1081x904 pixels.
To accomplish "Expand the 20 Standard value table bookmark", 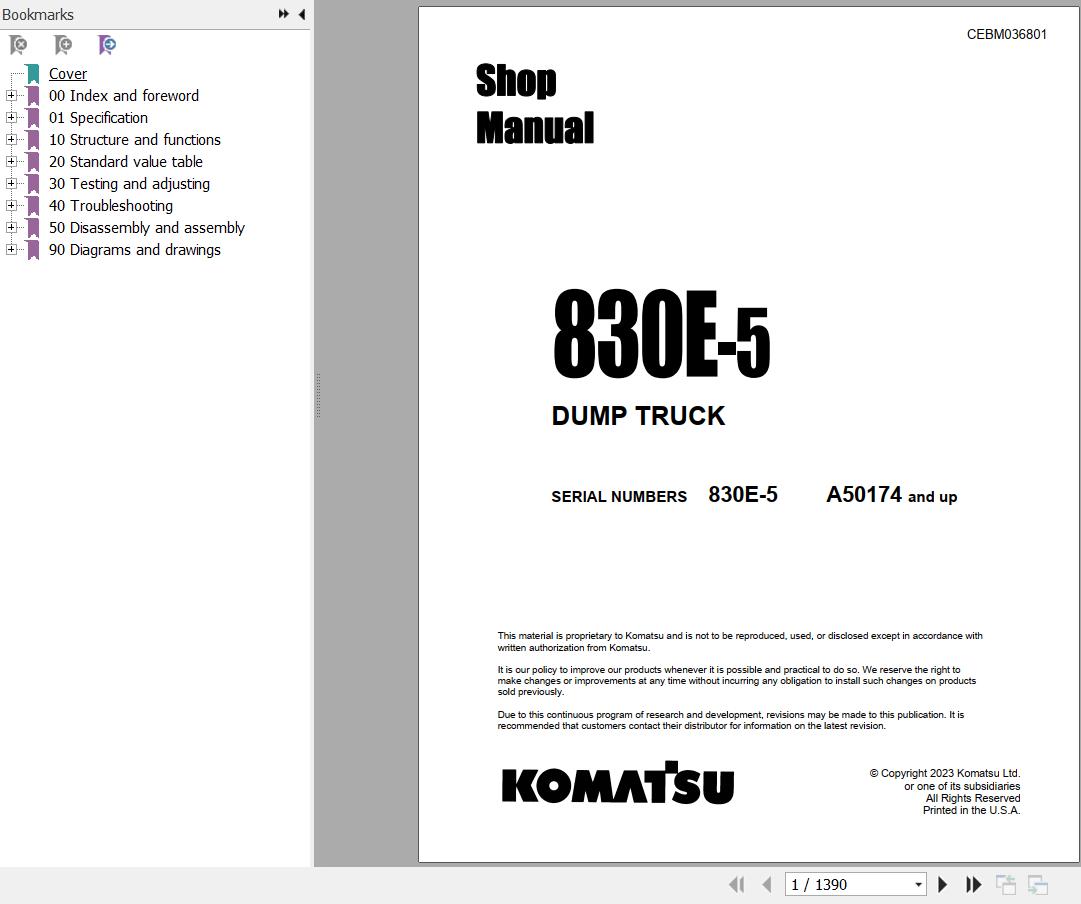I will point(11,161).
